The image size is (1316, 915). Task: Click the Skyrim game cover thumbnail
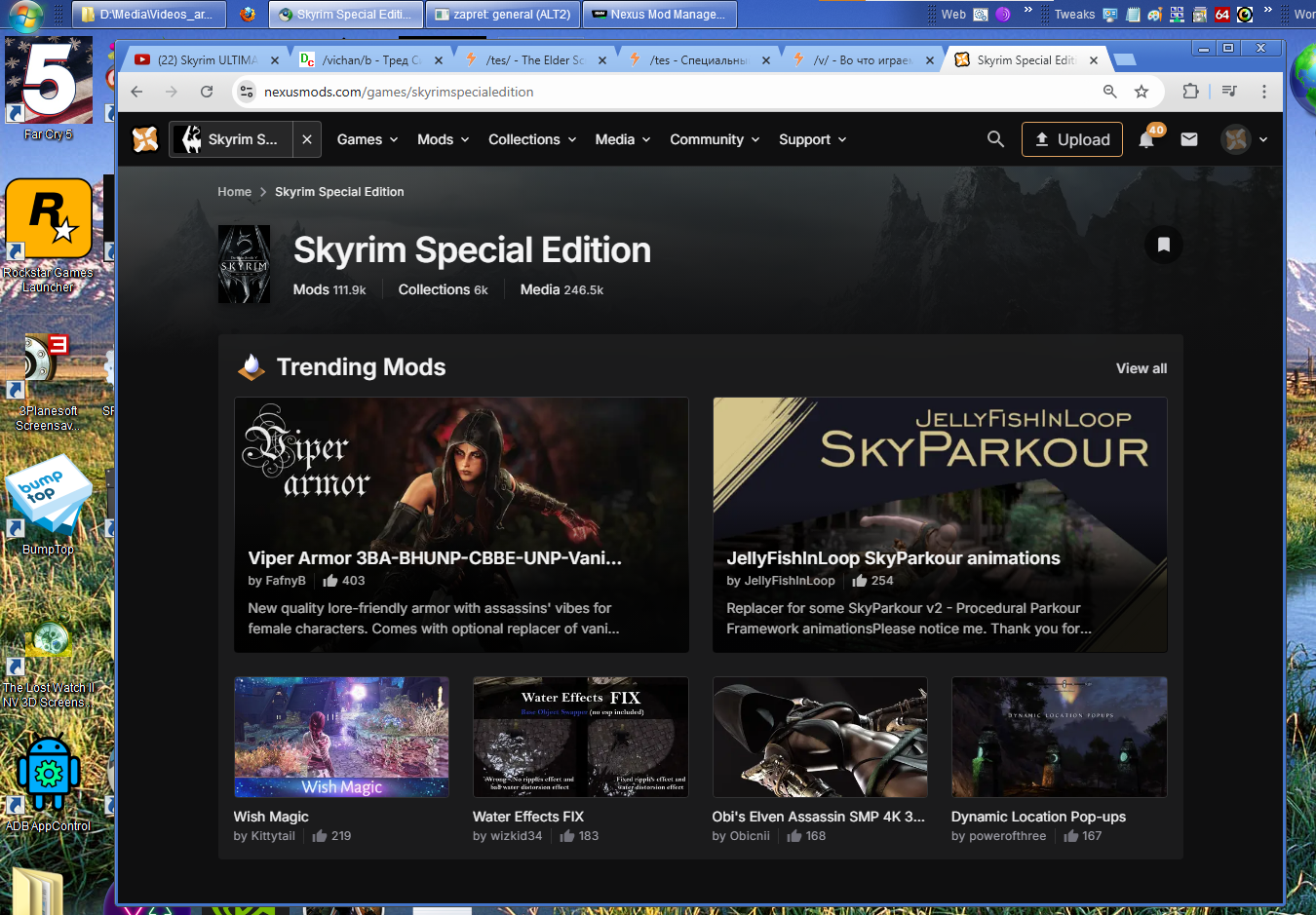pyautogui.click(x=244, y=264)
